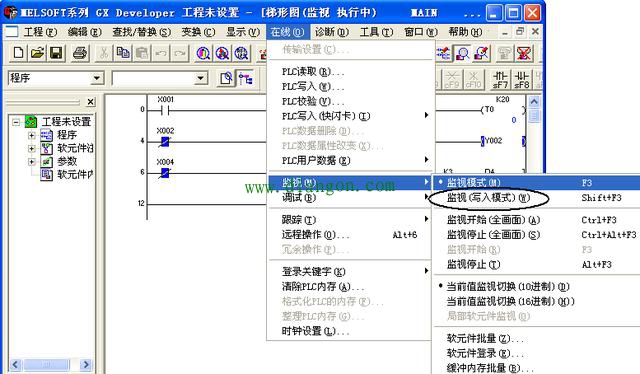Open the 变换 (C) menu

tap(198, 32)
